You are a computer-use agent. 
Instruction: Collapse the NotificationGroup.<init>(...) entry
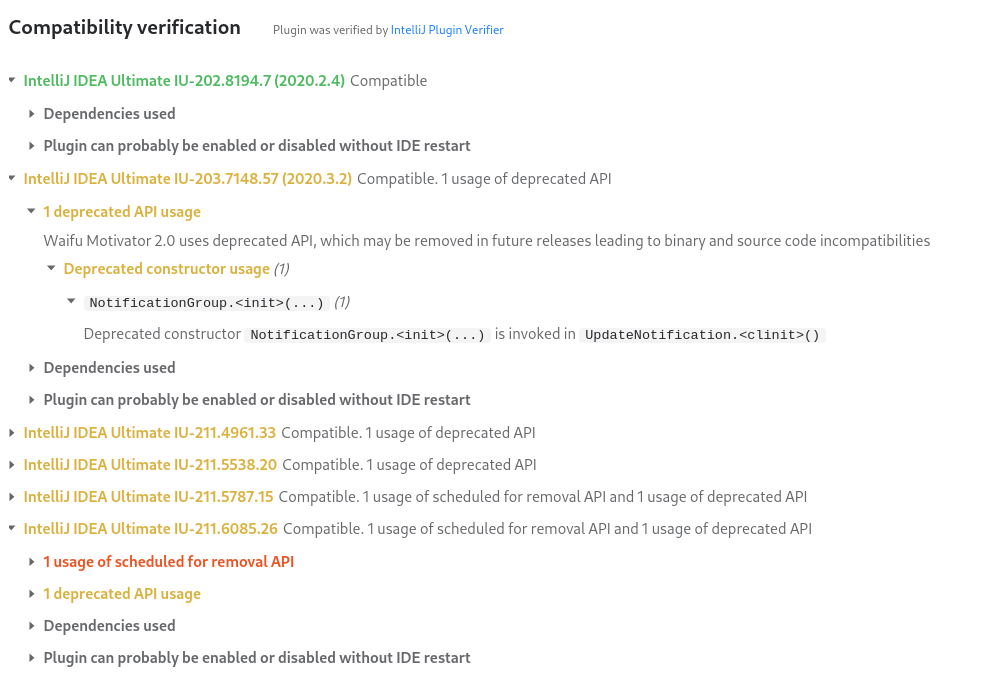pos(70,302)
